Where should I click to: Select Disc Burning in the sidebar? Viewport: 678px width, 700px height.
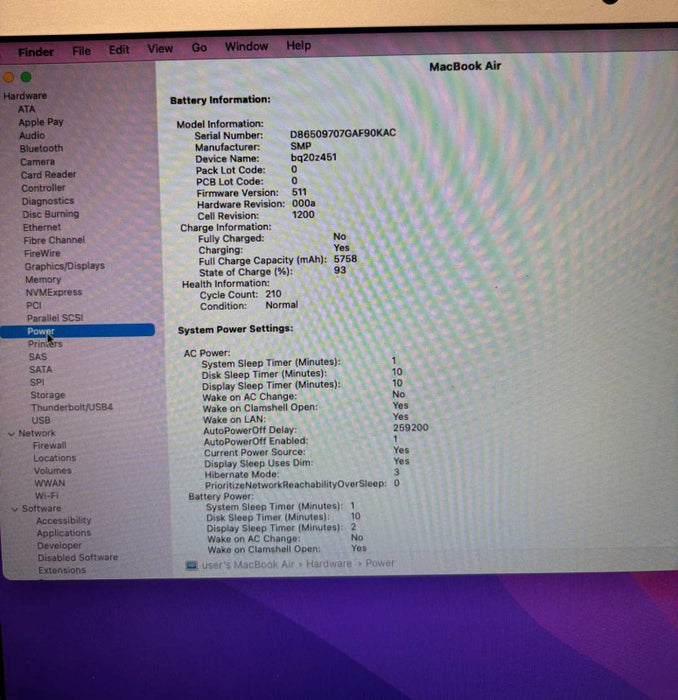[50, 214]
